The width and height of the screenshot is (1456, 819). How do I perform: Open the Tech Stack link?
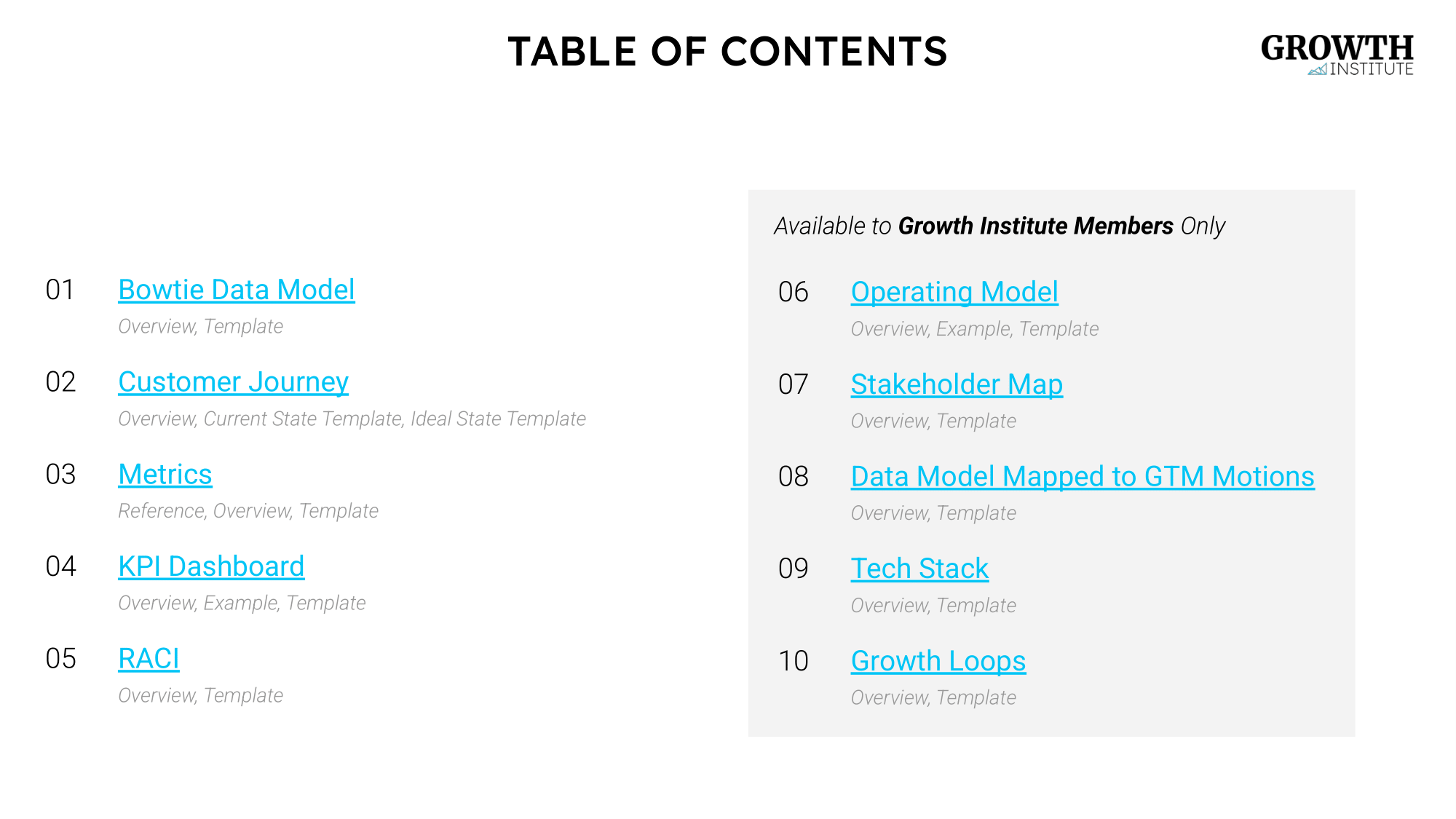[x=919, y=569]
